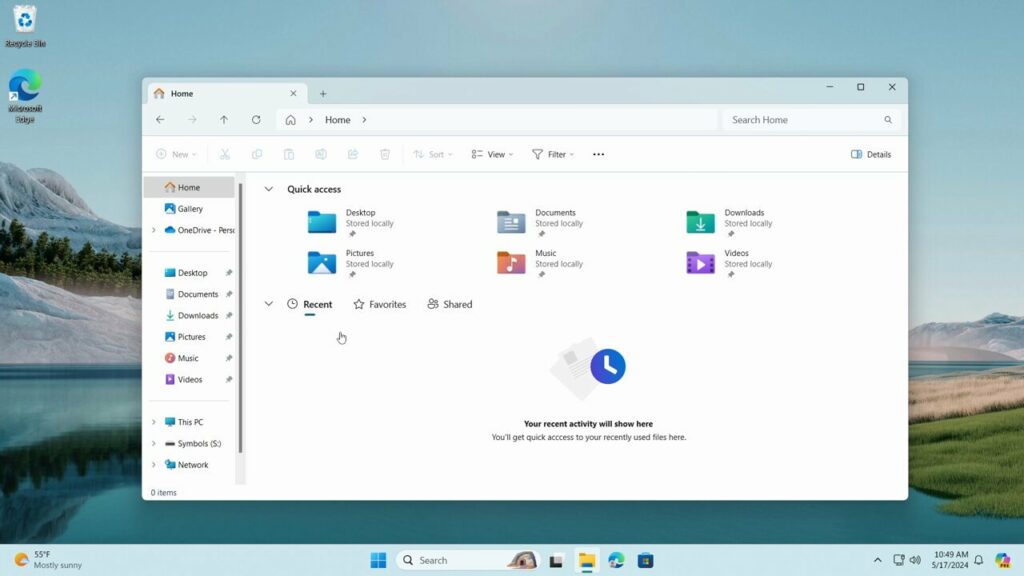Open more options ellipsis menu

pos(598,154)
